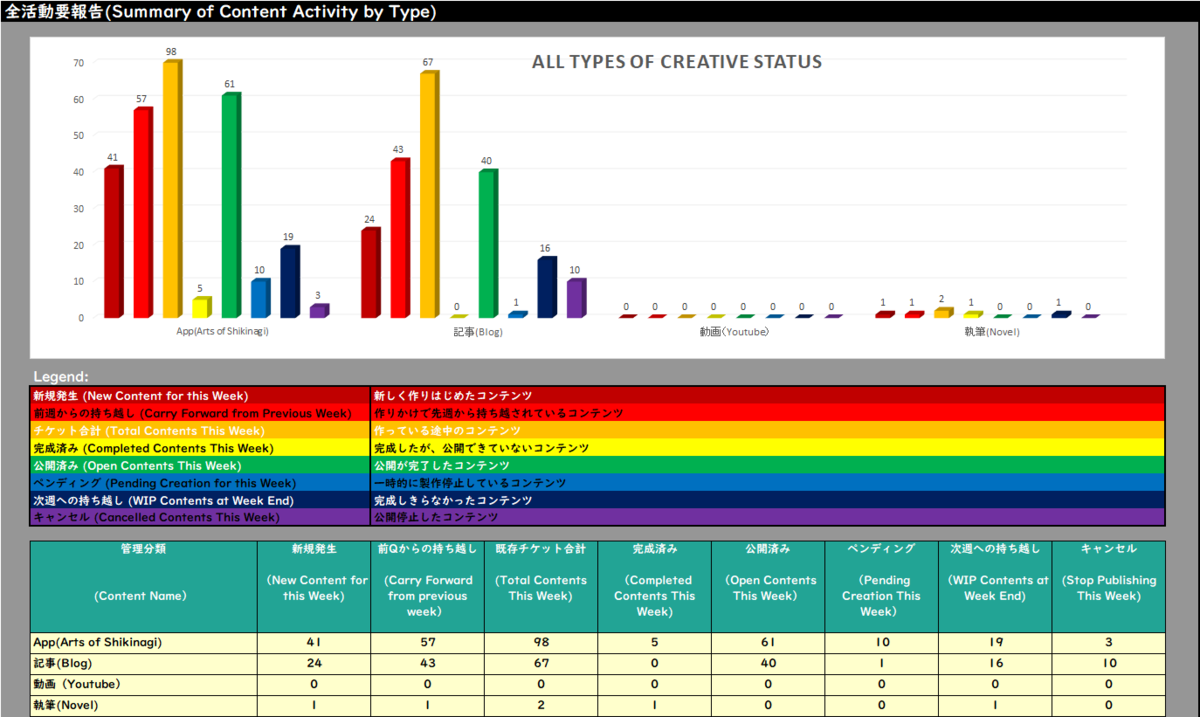Select the green App bar labeled 61

click(231, 206)
